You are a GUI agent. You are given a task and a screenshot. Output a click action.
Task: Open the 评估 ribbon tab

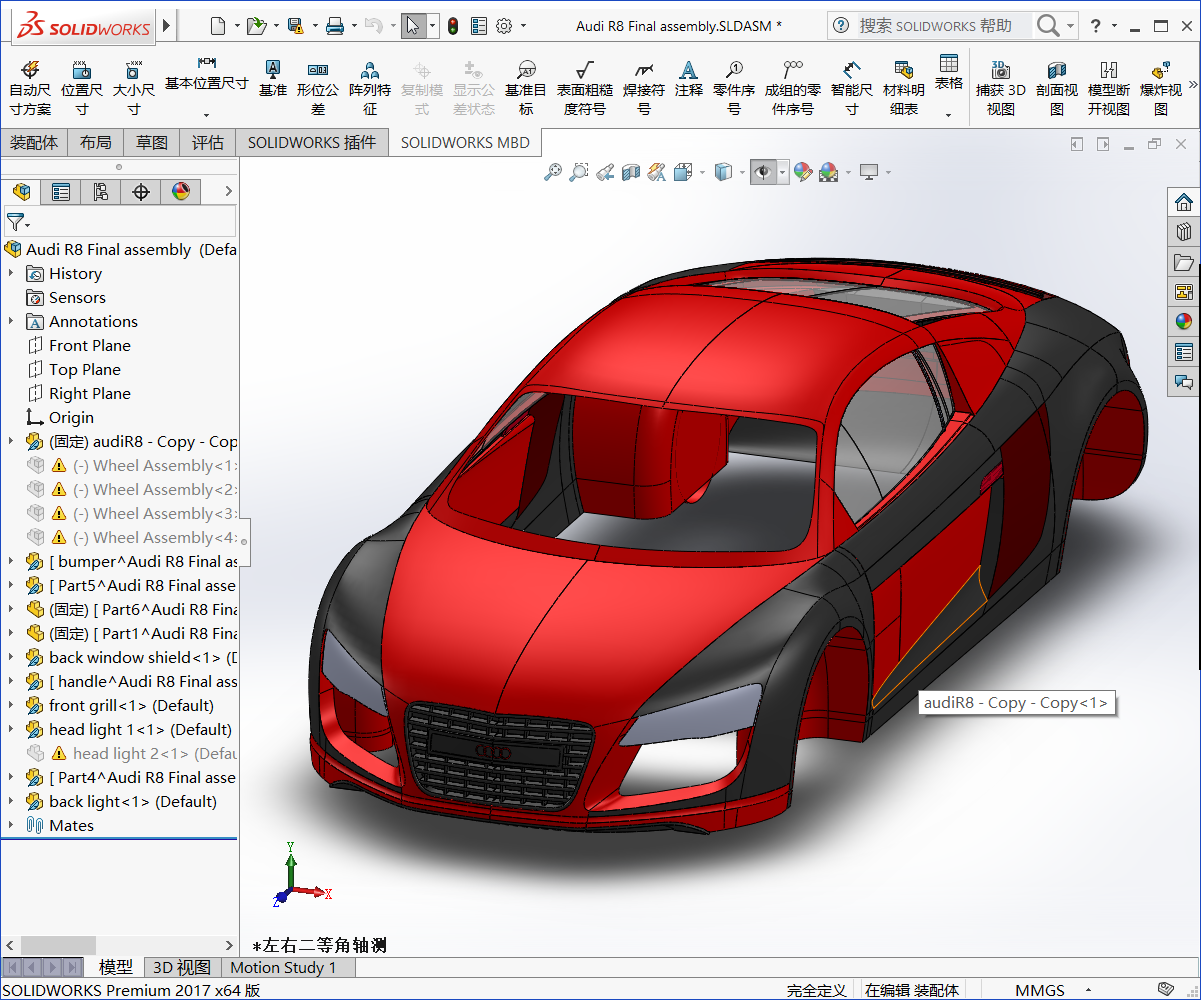(x=208, y=142)
